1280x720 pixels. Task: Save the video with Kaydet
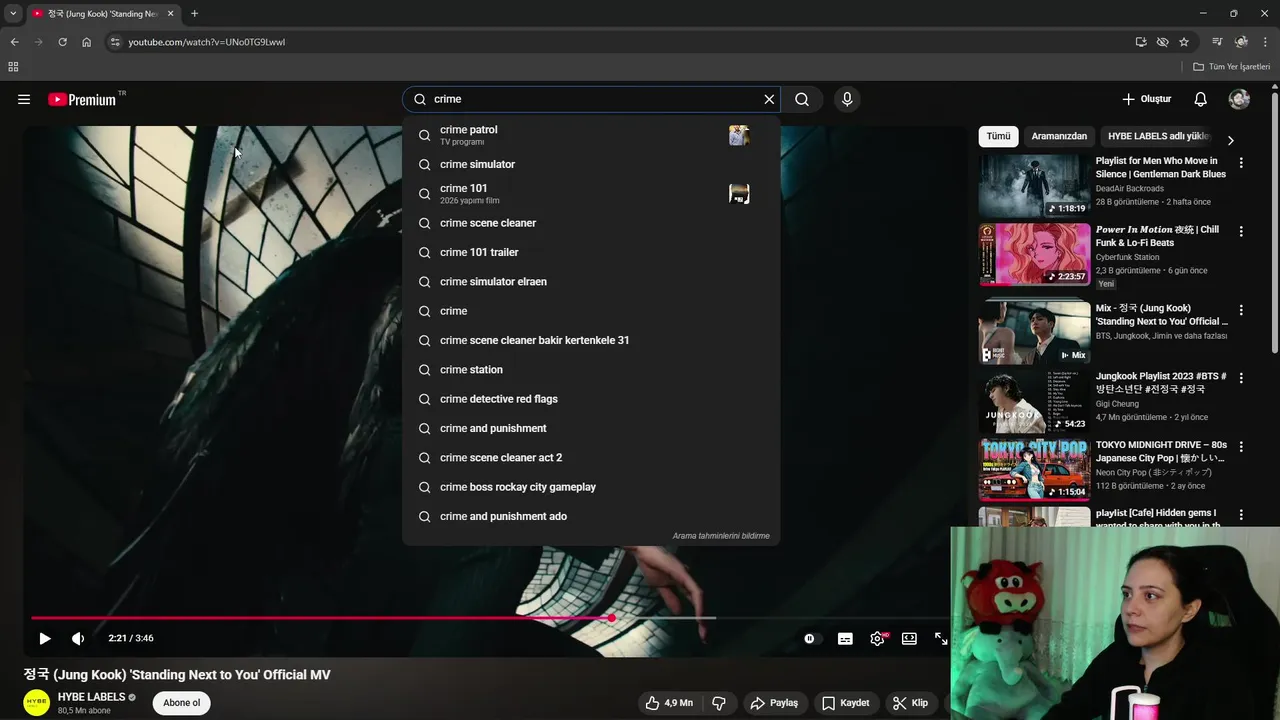[846, 703]
